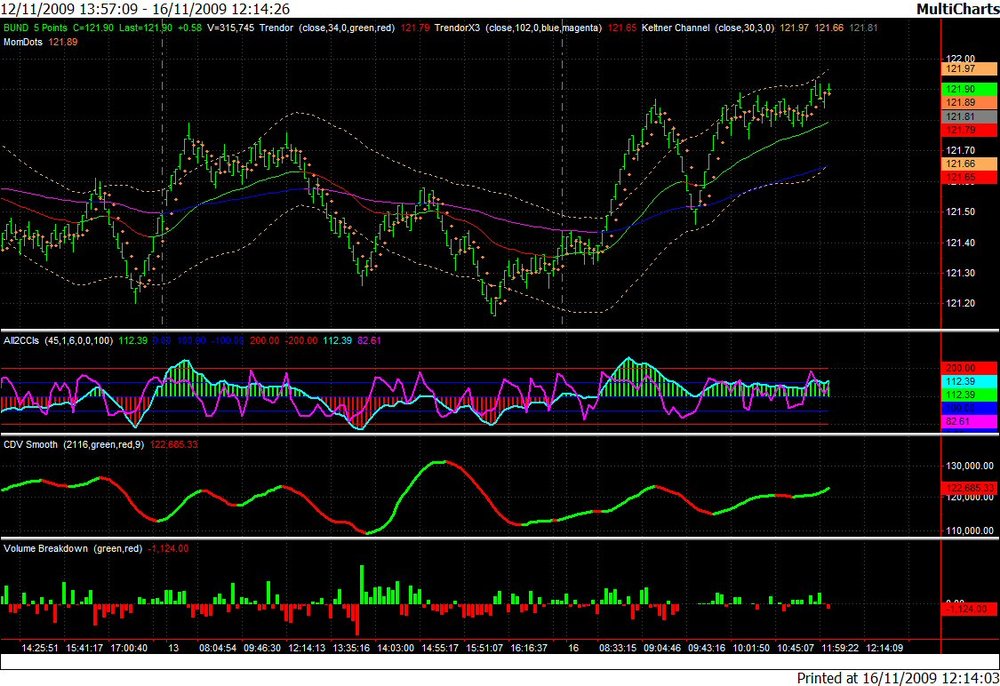Click the 09:46:30 time axis label
Image resolution: width=1000 pixels, height=686 pixels.
point(262,648)
